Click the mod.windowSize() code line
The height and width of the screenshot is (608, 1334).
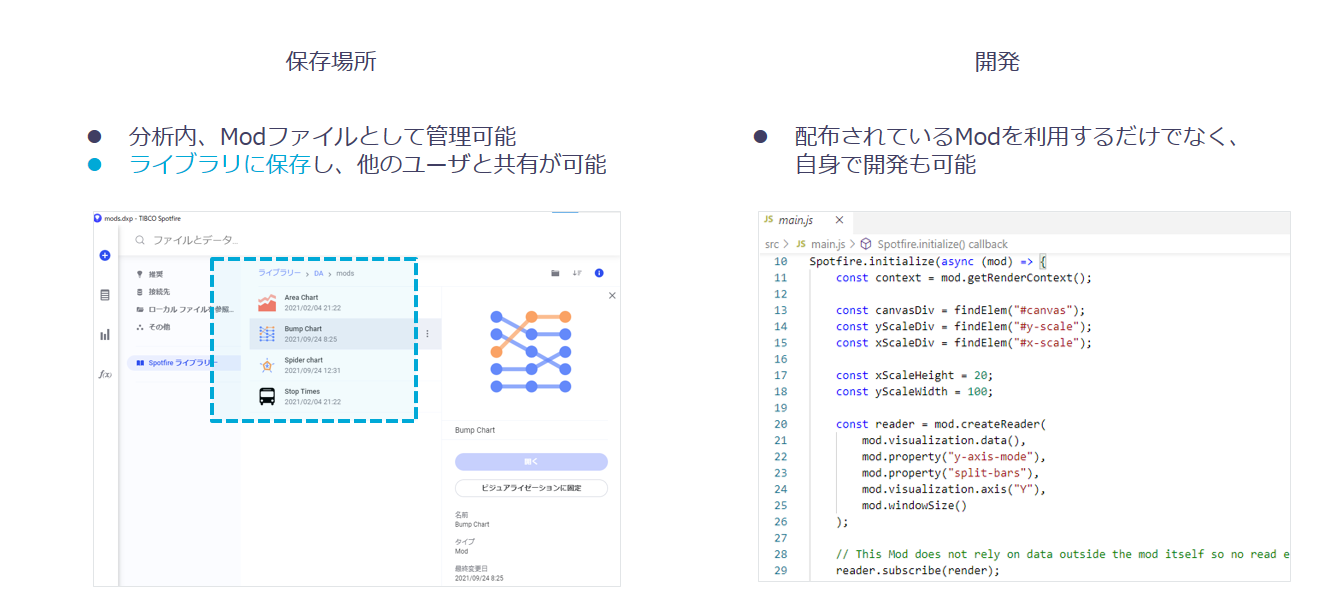click(x=914, y=506)
